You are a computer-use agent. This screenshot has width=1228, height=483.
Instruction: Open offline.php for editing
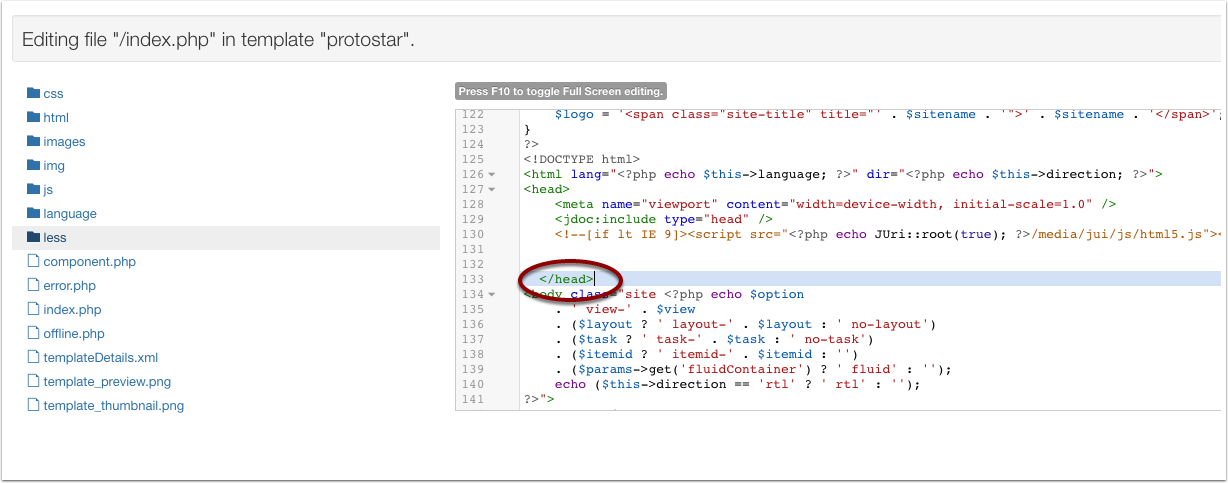[x=74, y=334]
